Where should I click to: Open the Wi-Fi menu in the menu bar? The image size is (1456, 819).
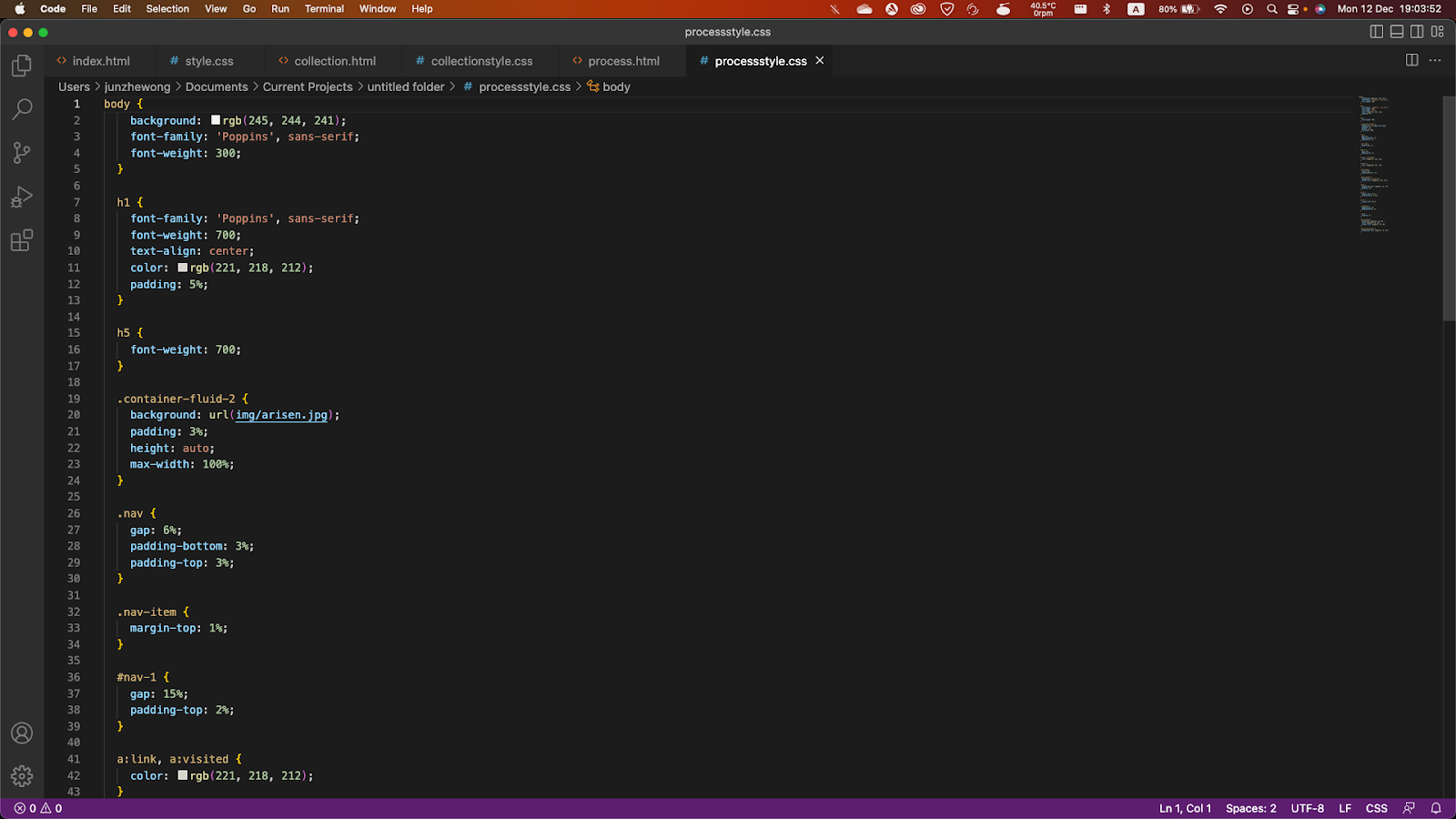[x=1220, y=9]
